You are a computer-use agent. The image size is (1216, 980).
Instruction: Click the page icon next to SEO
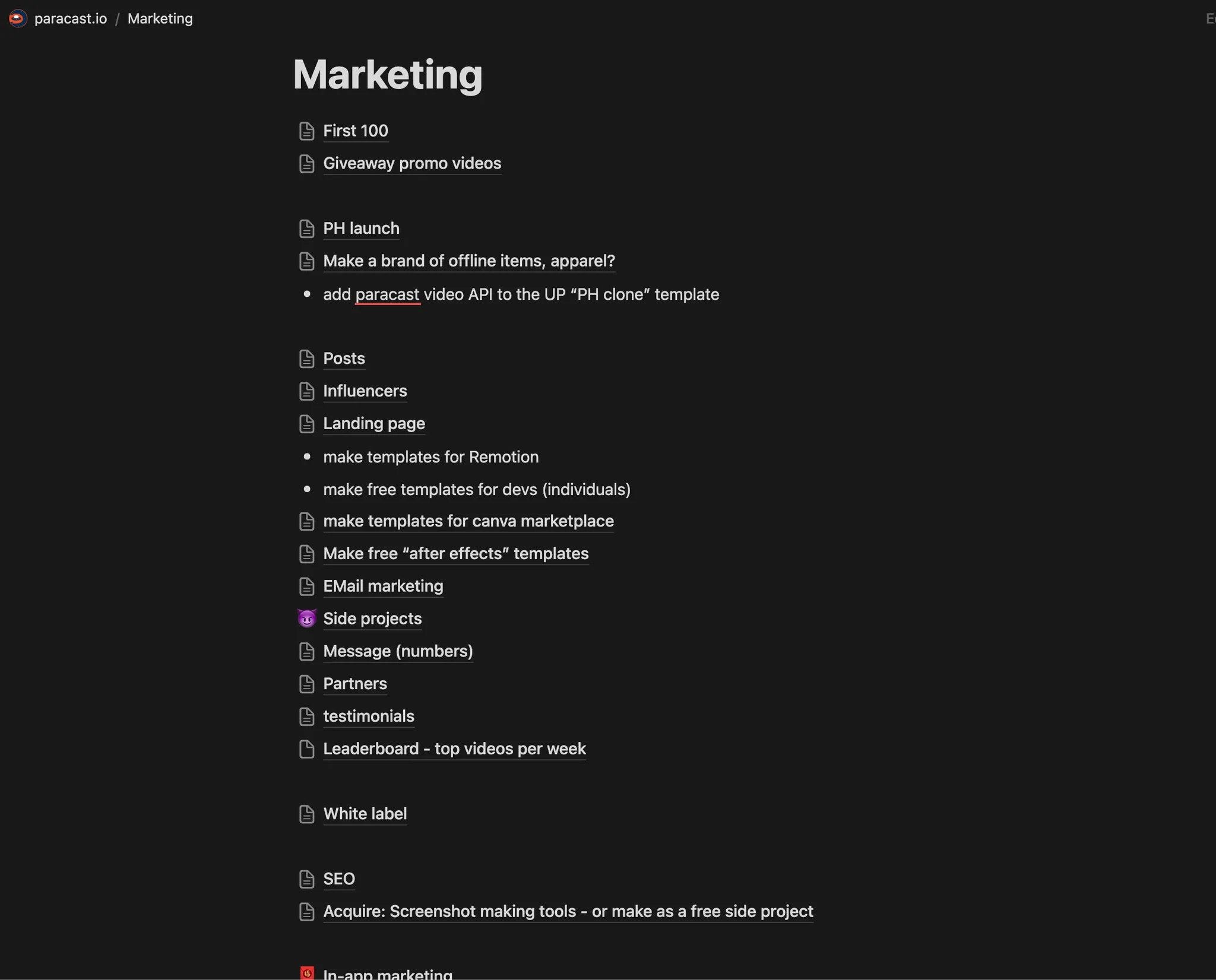point(306,879)
